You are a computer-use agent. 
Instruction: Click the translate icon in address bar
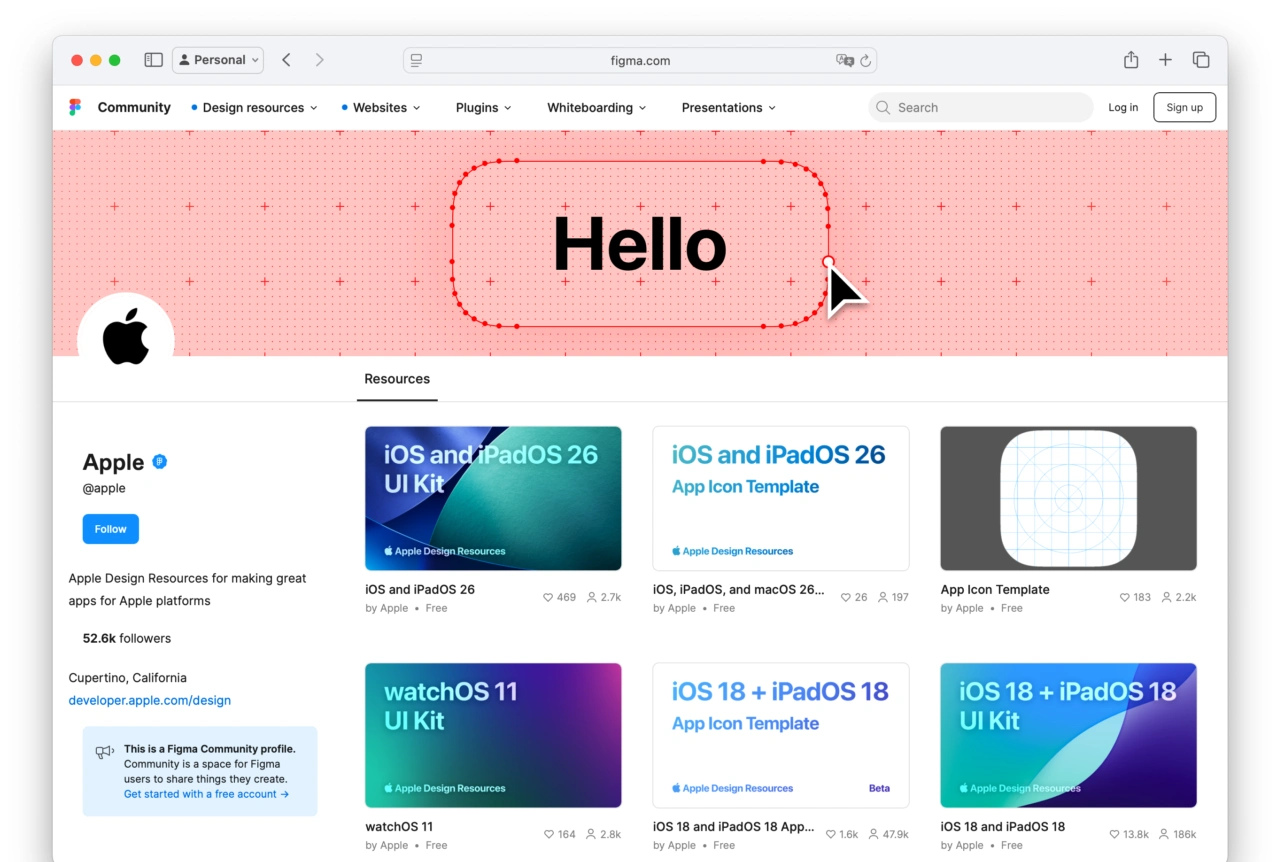pyautogui.click(x=845, y=61)
